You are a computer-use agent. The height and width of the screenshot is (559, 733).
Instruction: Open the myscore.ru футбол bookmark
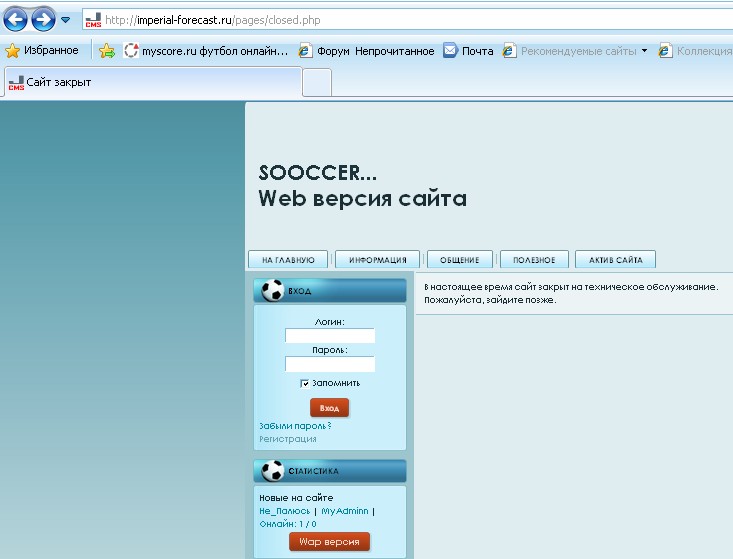tap(206, 51)
